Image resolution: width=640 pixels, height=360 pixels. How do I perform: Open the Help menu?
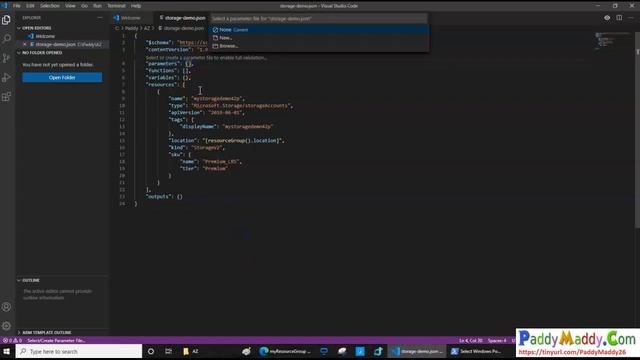tap(136, 6)
